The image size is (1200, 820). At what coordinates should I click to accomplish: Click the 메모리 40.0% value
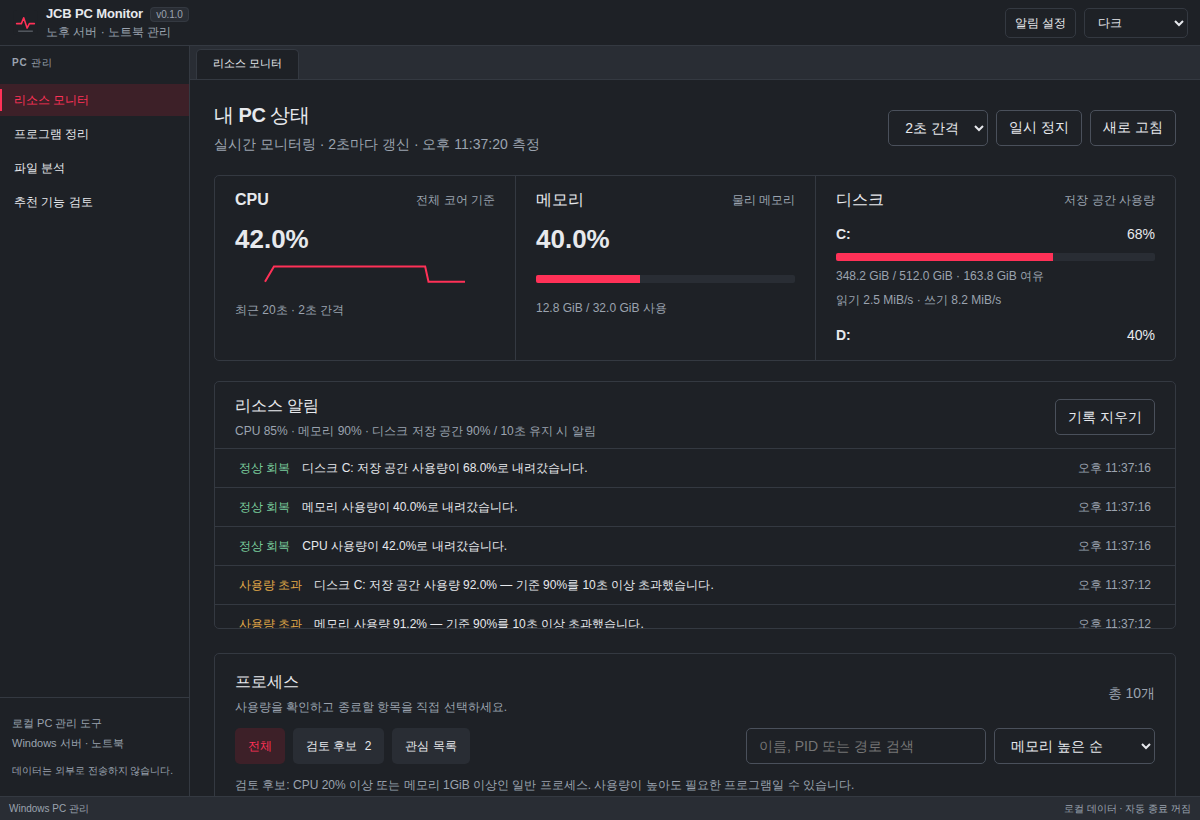pos(573,240)
